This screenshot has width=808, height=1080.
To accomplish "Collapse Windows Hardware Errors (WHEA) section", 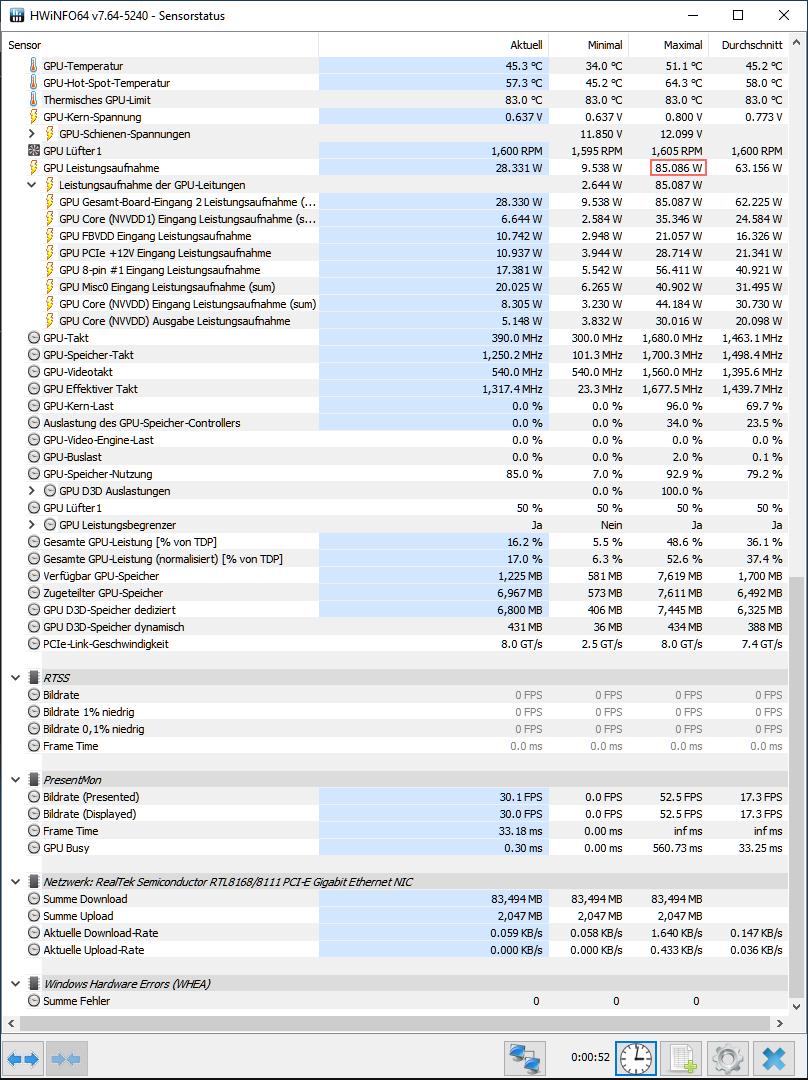I will [15, 984].
